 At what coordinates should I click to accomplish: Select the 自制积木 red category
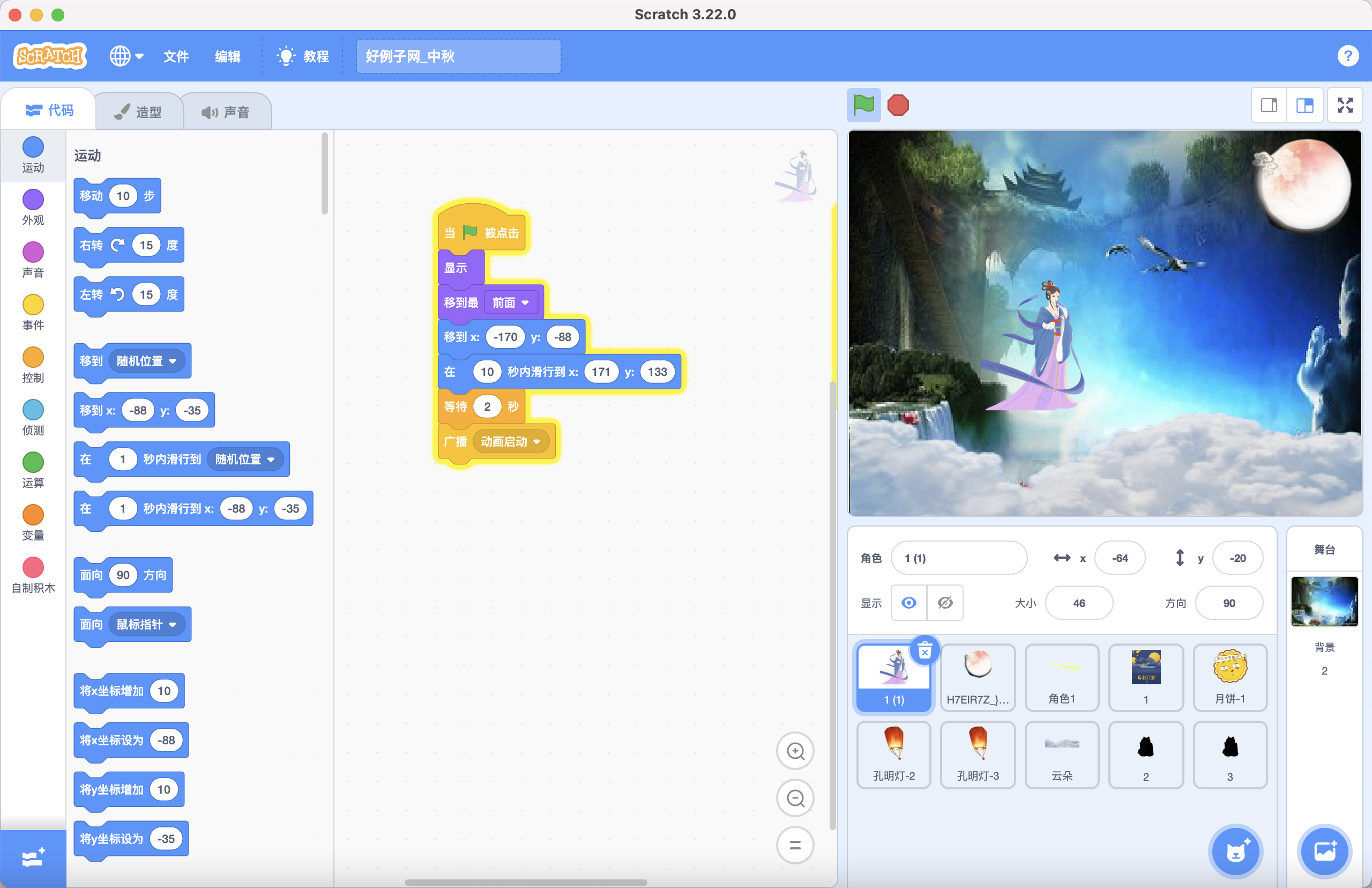point(33,575)
